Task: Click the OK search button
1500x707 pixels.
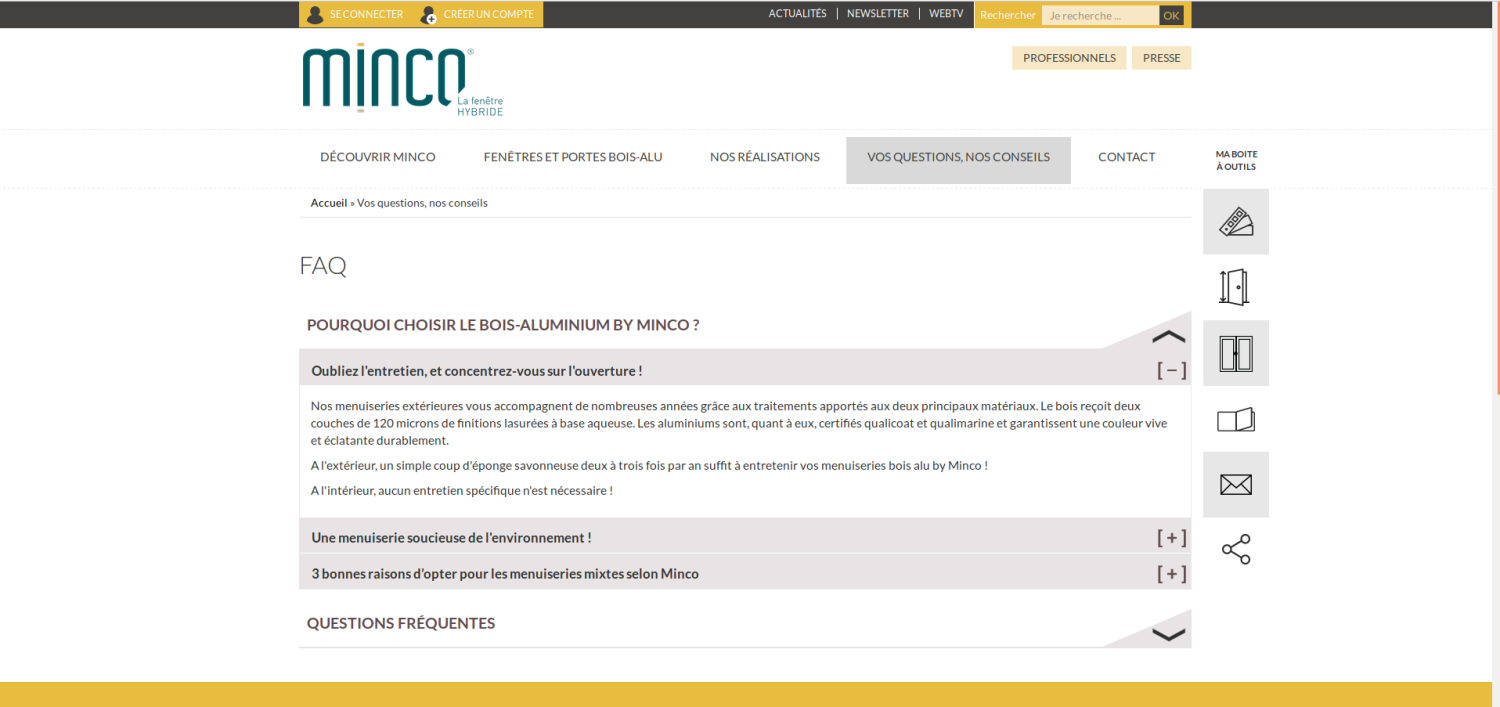Action: (x=1172, y=15)
